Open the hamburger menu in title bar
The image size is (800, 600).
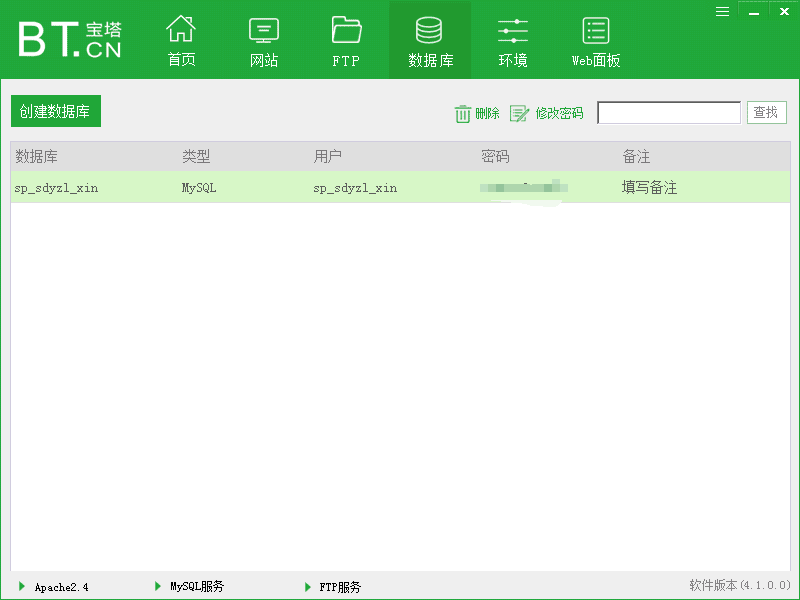[722, 12]
